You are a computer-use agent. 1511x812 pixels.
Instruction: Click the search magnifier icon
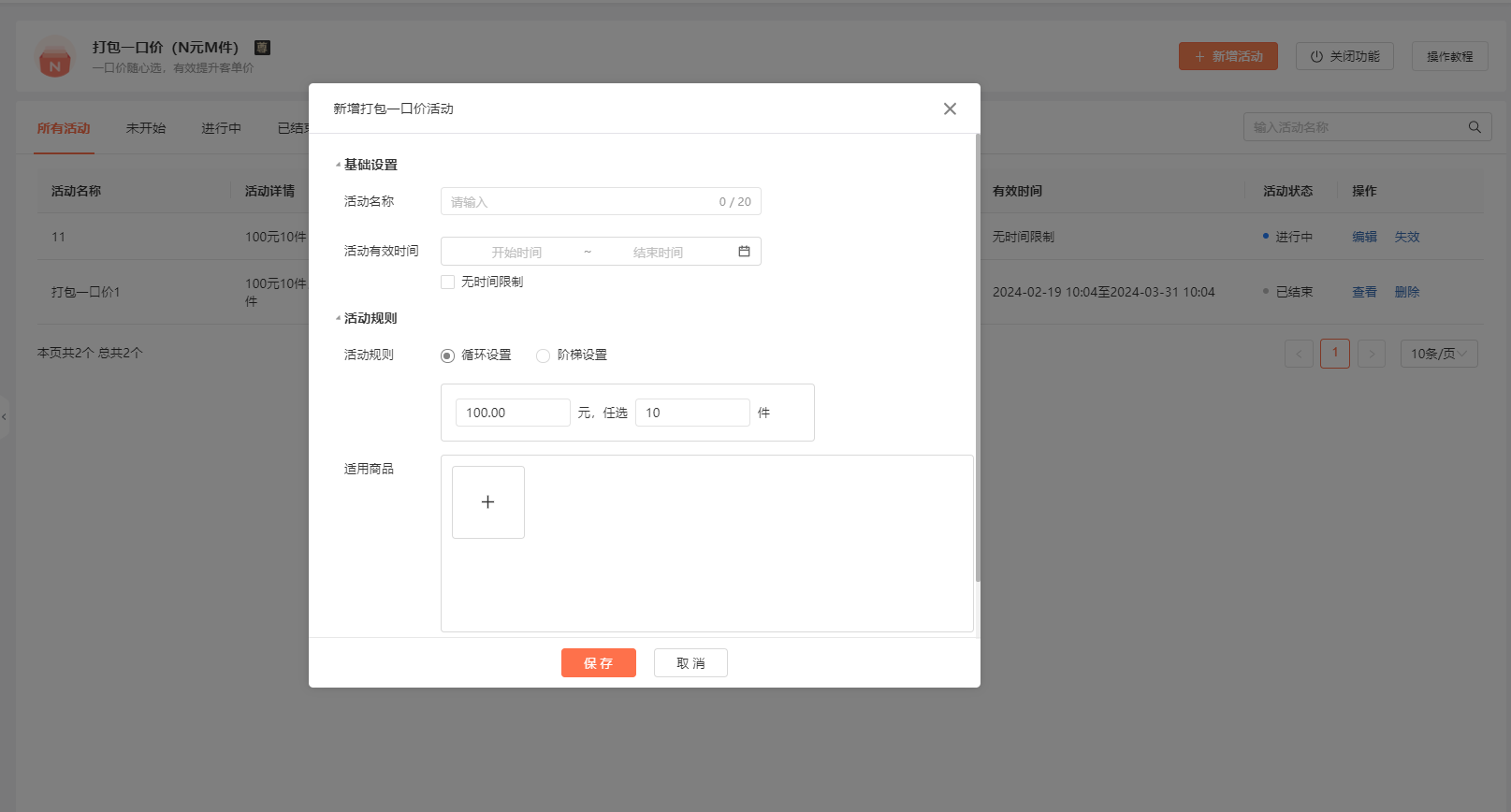click(x=1475, y=127)
